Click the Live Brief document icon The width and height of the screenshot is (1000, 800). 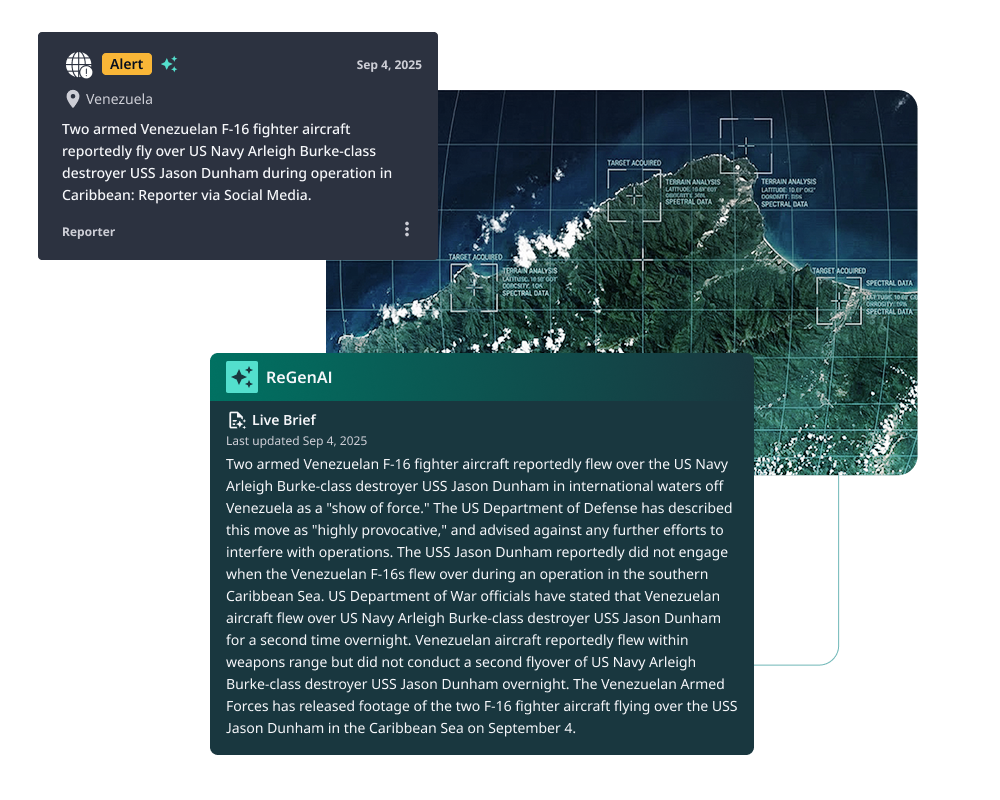click(237, 420)
